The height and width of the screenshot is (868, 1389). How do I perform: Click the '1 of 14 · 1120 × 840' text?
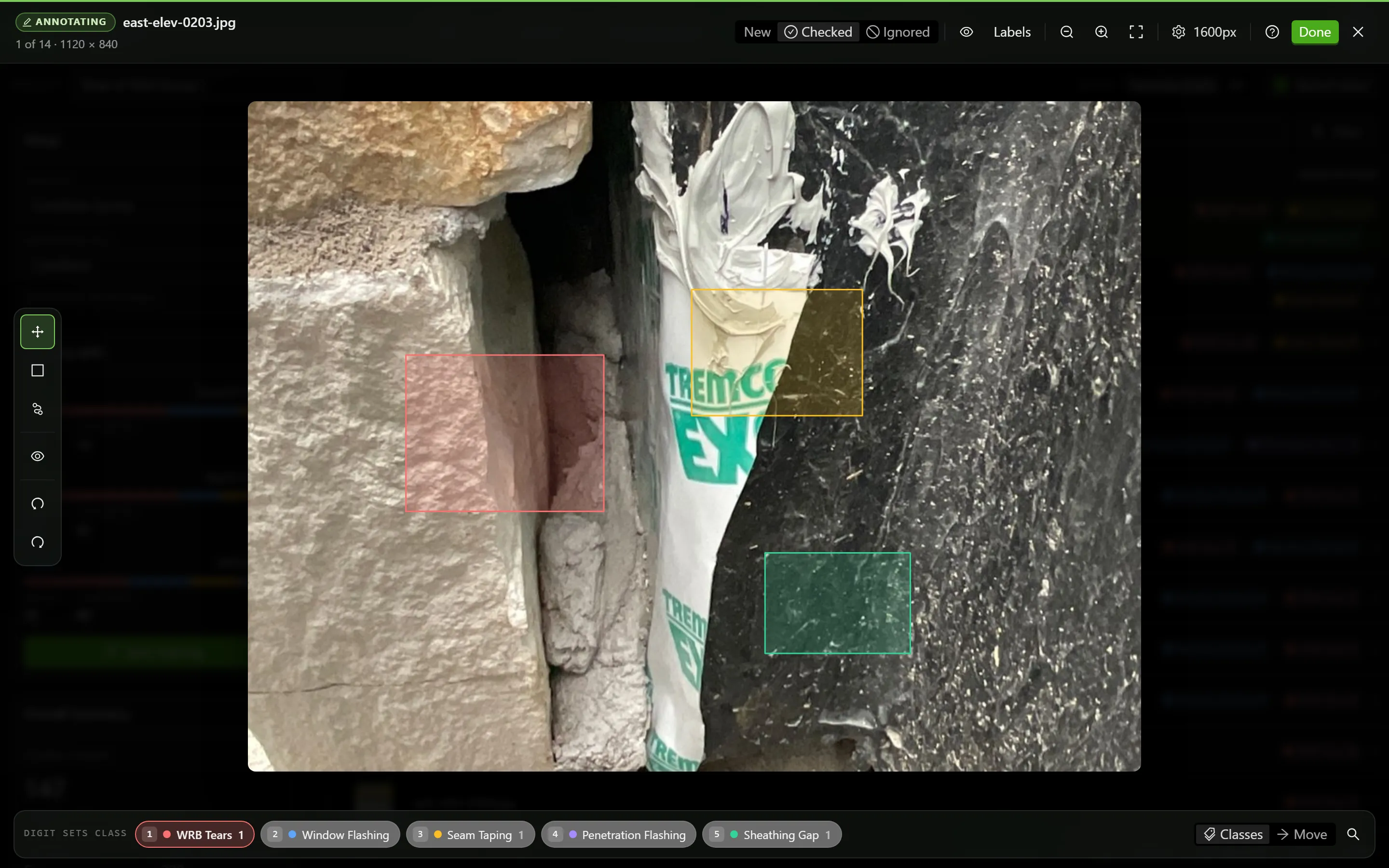click(x=67, y=44)
